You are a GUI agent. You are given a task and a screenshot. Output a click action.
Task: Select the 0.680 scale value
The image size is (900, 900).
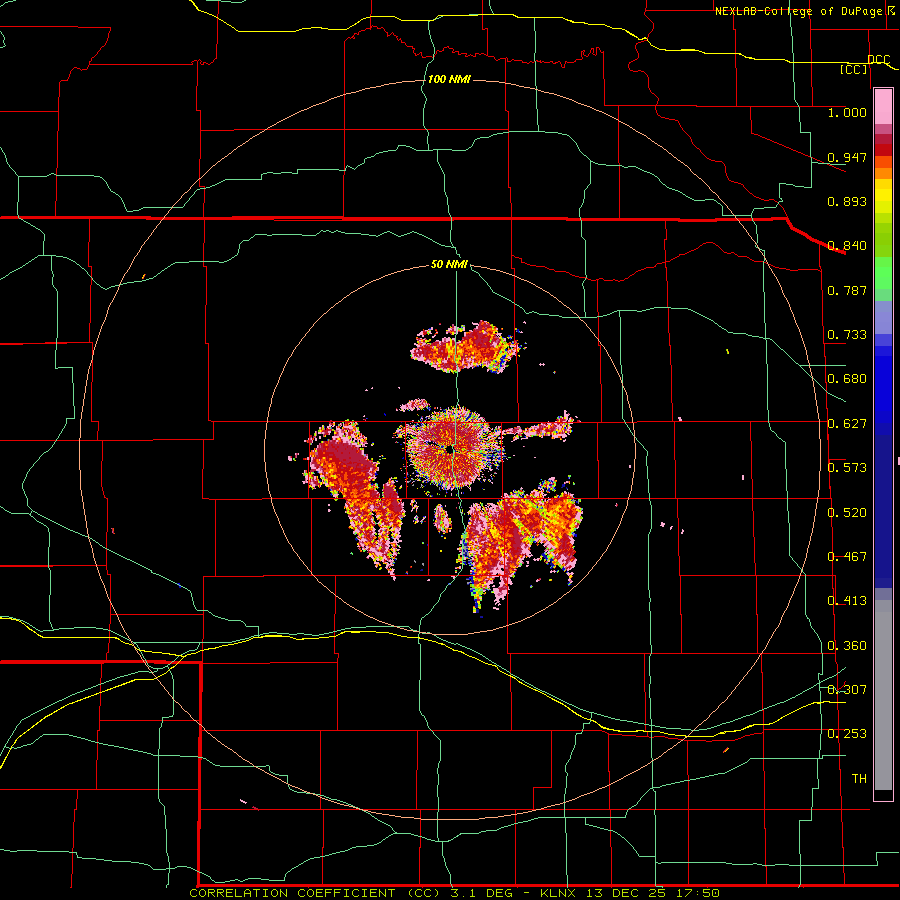(847, 379)
